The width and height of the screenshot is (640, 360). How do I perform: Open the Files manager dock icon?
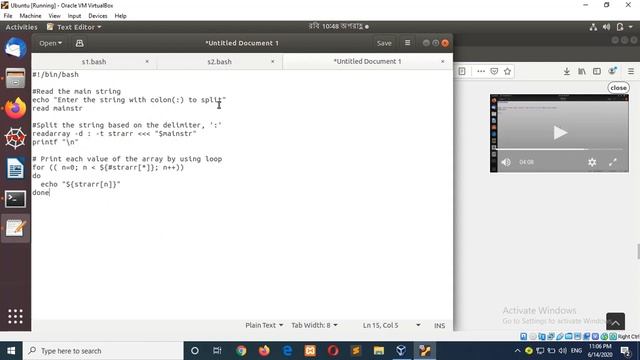[16, 78]
